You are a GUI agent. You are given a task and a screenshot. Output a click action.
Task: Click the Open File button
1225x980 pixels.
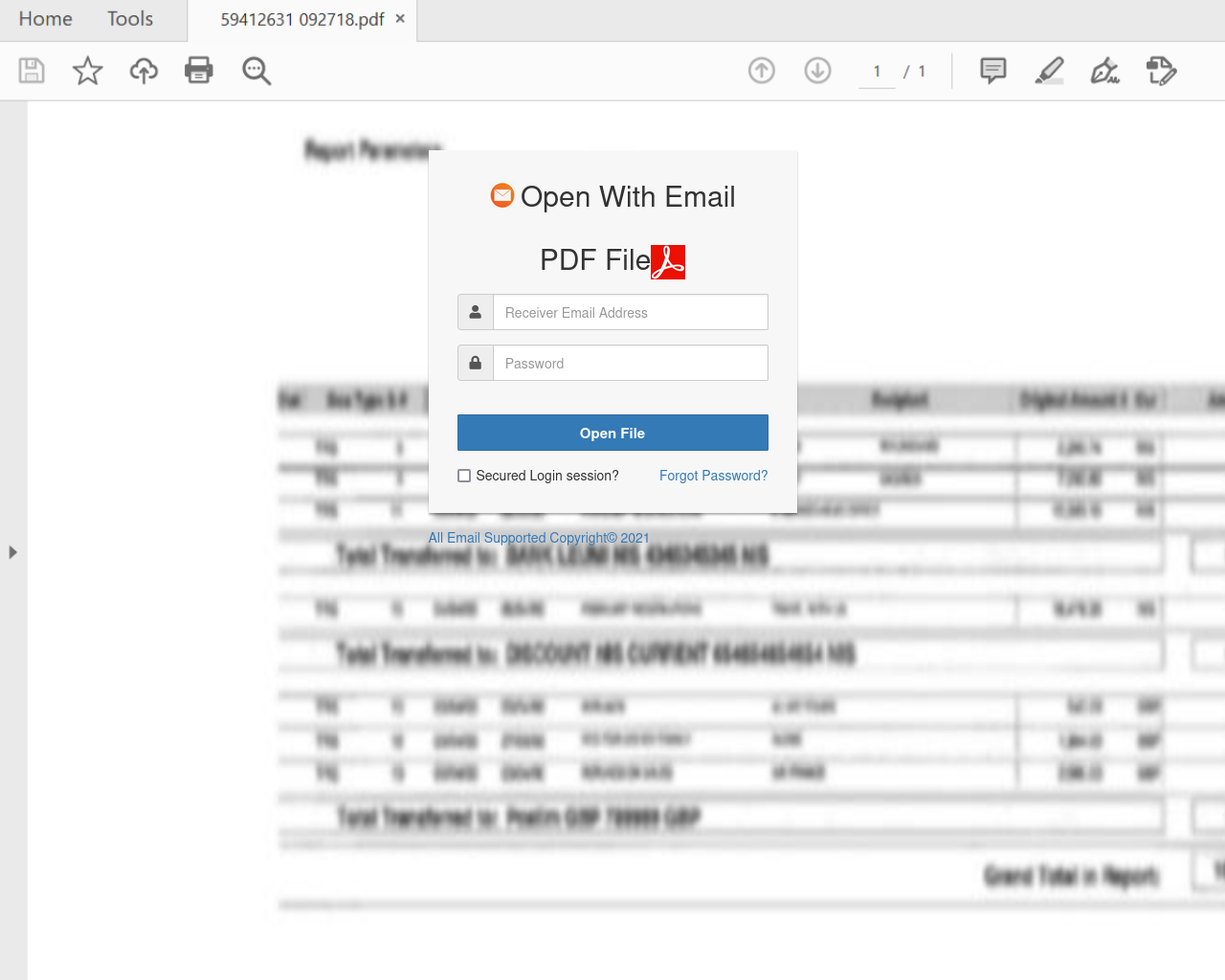[x=612, y=433]
